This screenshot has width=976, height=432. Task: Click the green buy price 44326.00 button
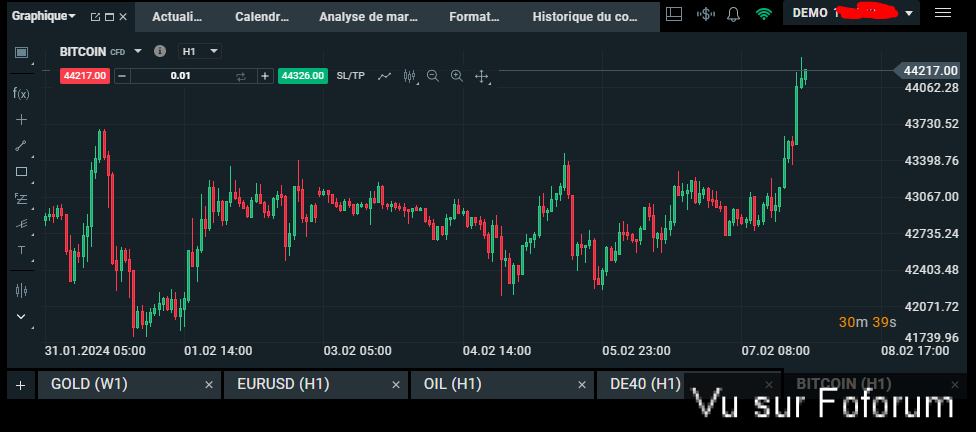click(302, 76)
